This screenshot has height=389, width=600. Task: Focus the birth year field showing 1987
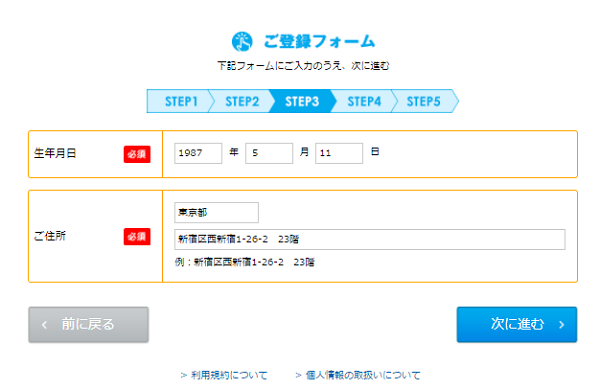(x=198, y=153)
